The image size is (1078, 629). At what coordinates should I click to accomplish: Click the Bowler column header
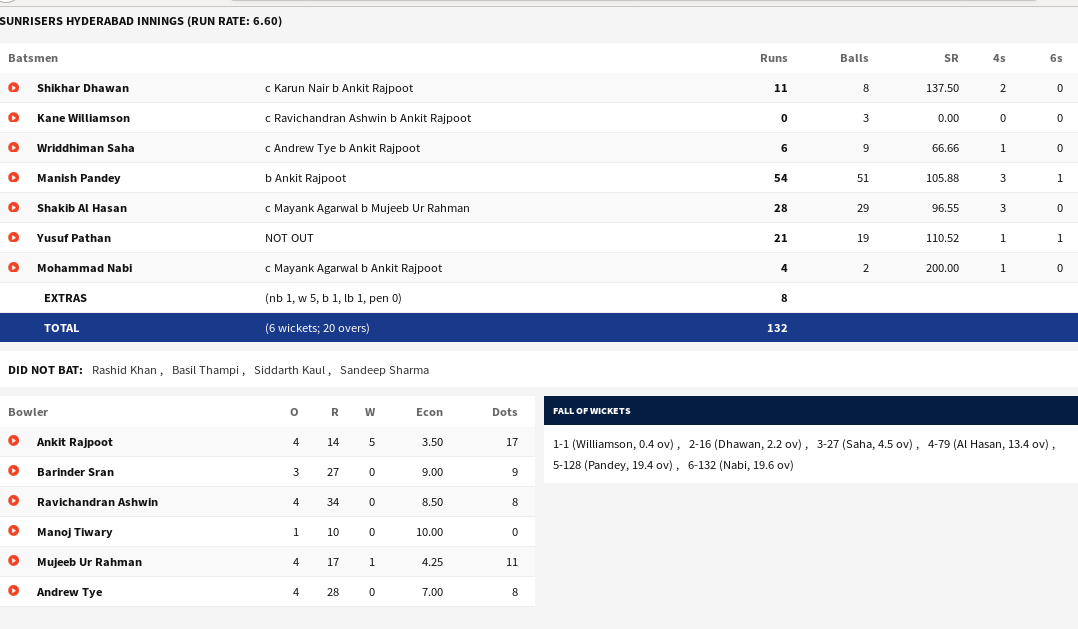point(28,412)
